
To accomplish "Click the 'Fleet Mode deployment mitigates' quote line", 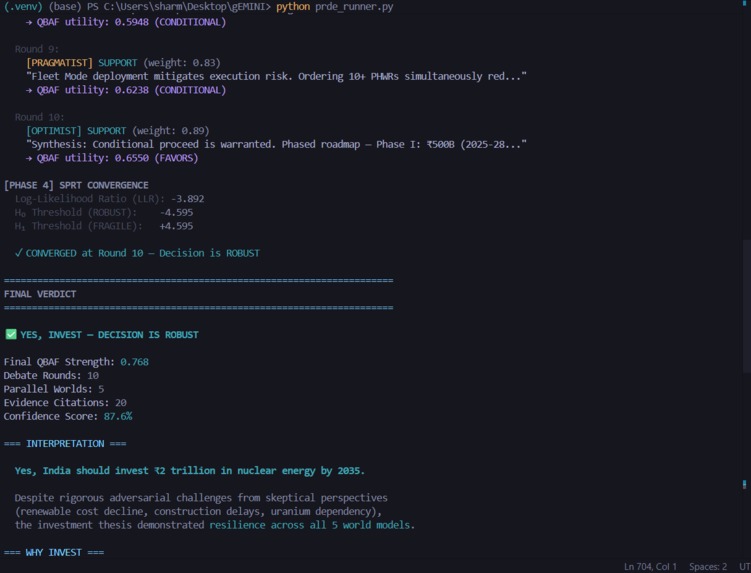I will 276,76.
